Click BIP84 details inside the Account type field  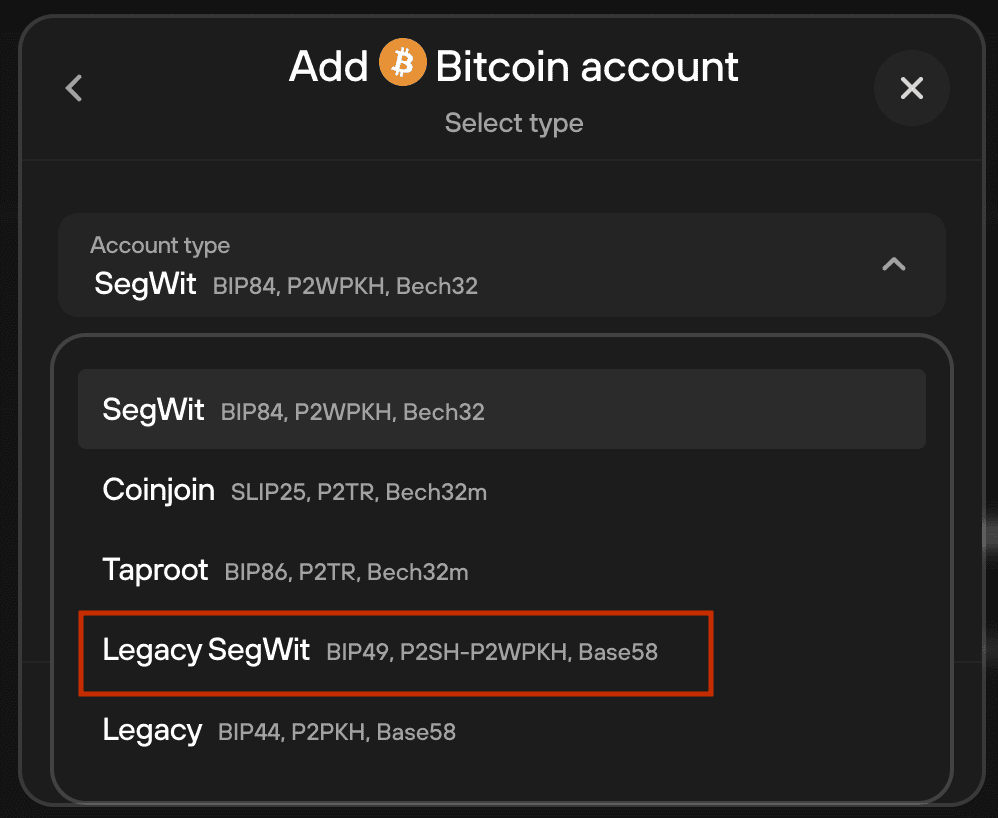345,286
